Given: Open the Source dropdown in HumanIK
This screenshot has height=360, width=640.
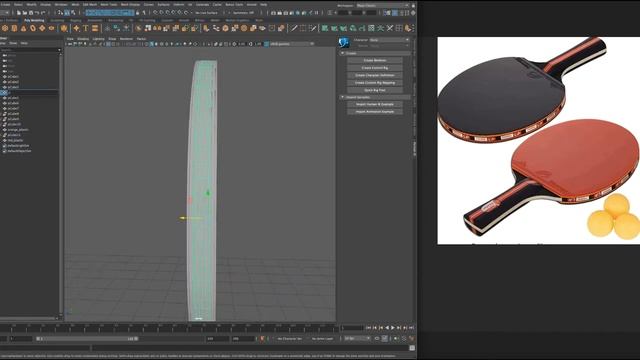Looking at the screenshot, I should pyautogui.click(x=389, y=46).
